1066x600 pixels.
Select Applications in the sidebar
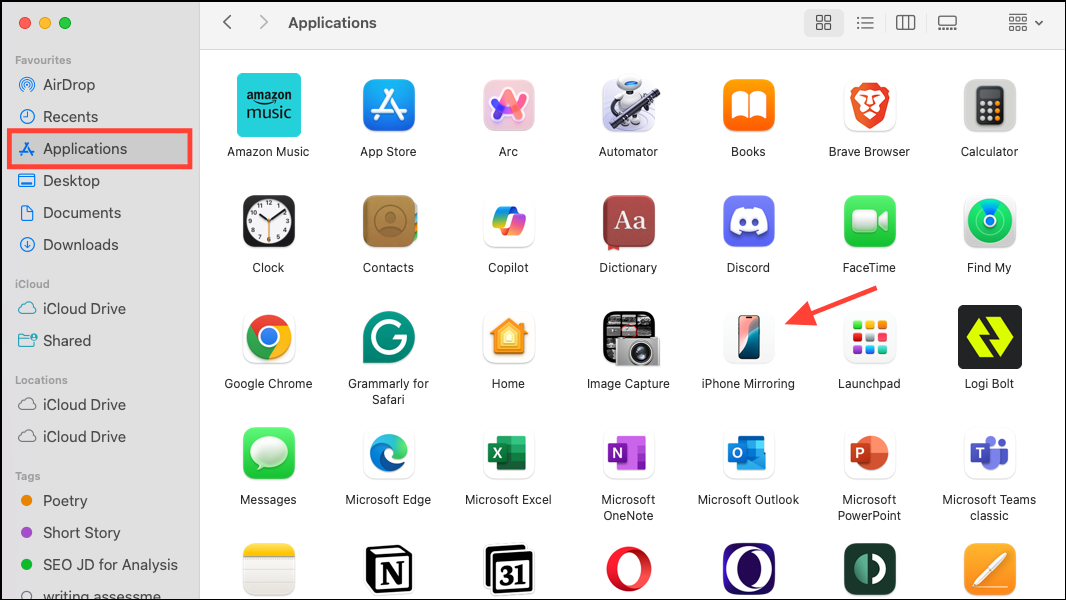(x=100, y=149)
